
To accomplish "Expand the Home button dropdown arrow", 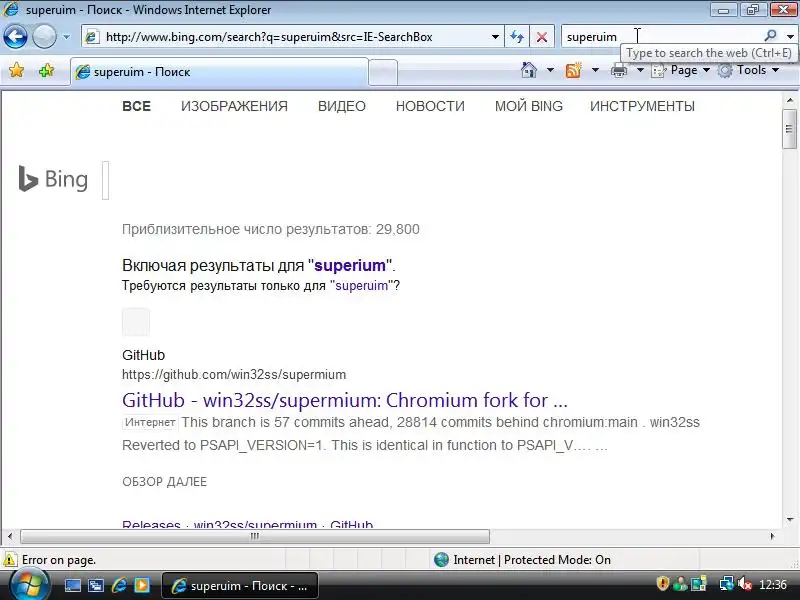I will tap(551, 70).
